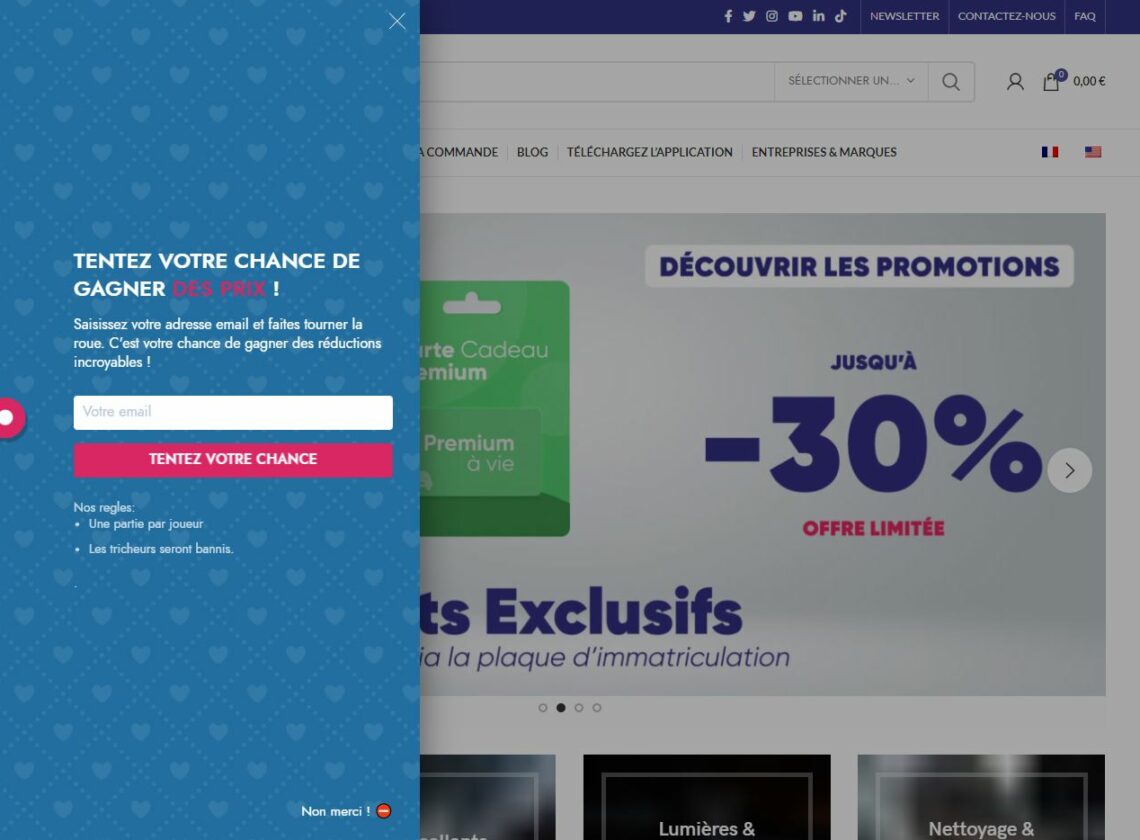The width and height of the screenshot is (1140, 840).
Task: Open the YouTube social link
Action: point(795,16)
